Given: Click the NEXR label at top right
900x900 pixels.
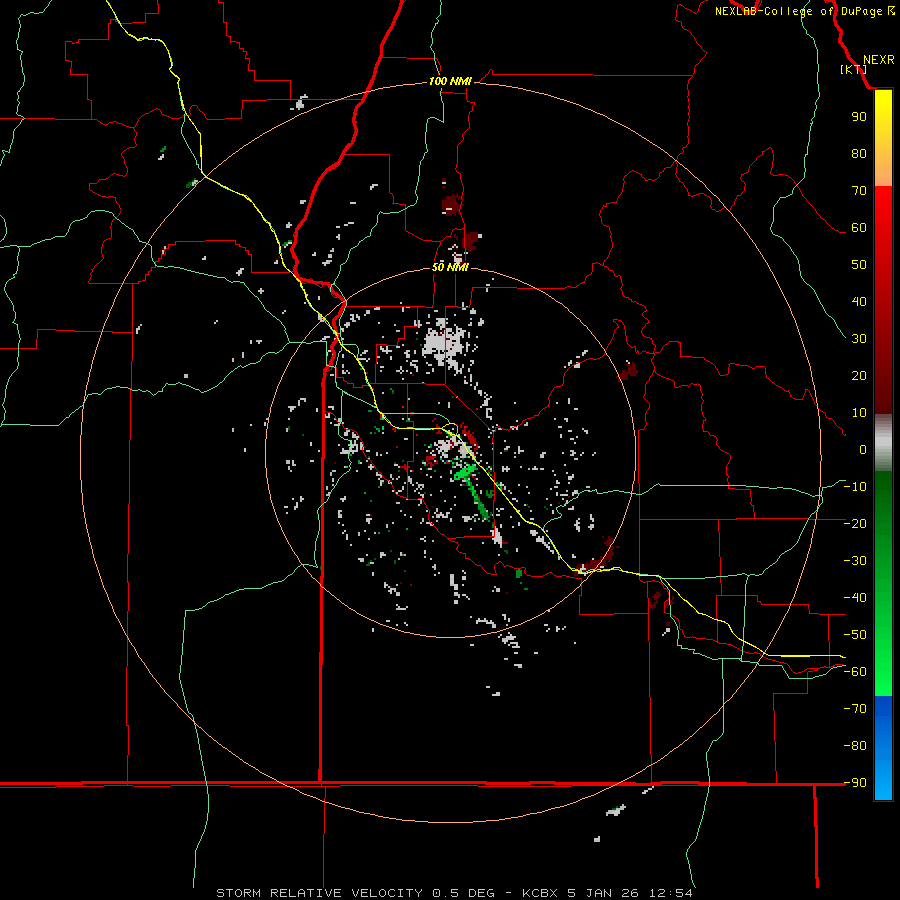Looking at the screenshot, I should (x=879, y=60).
